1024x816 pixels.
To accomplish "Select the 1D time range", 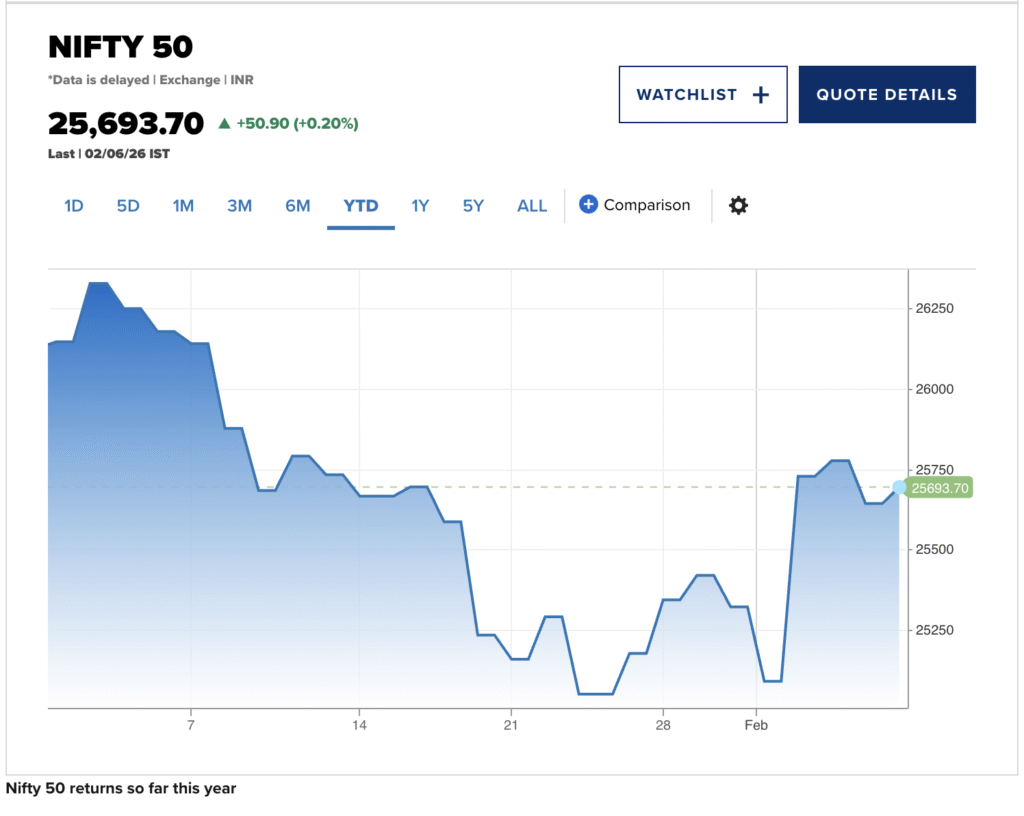I will click(73, 206).
